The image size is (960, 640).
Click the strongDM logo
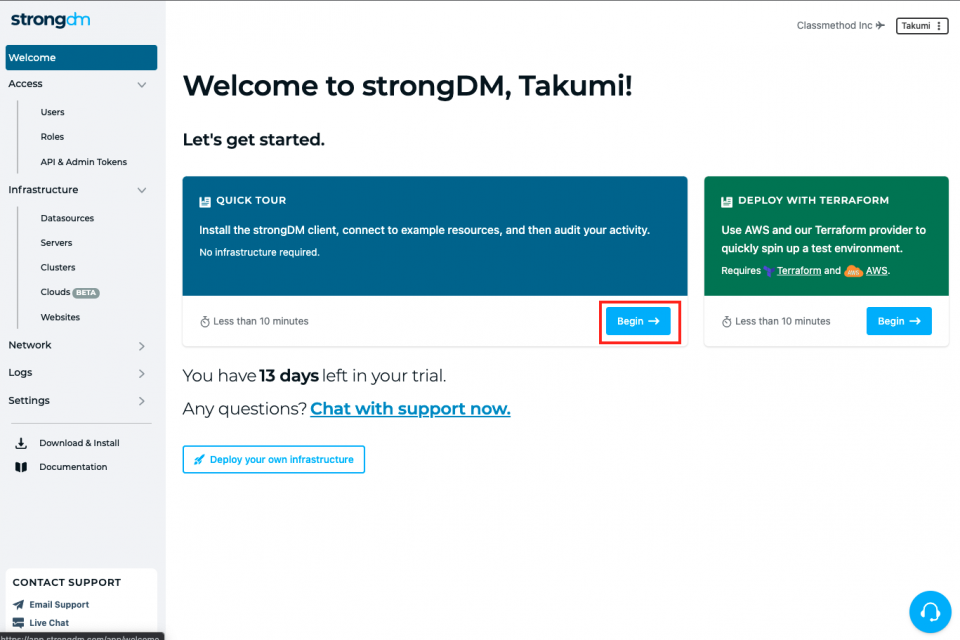pyautogui.click(x=50, y=20)
